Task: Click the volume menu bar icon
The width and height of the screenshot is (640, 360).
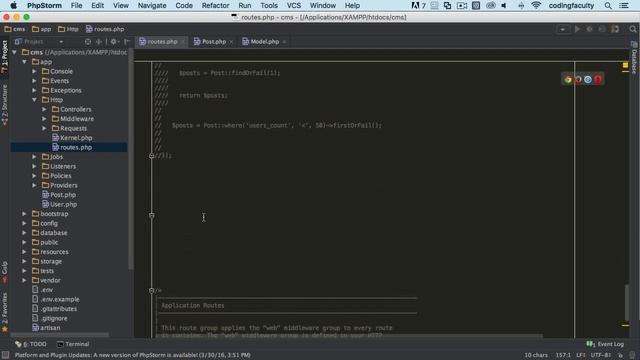Action: point(504,6)
